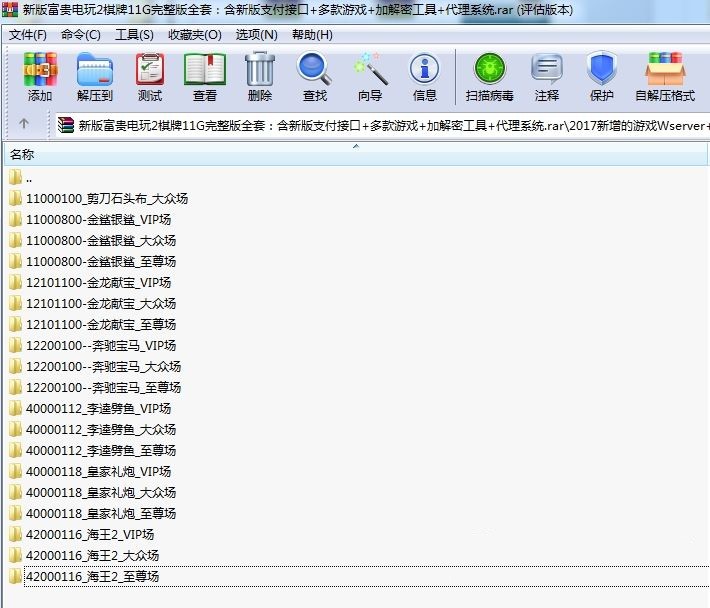Image resolution: width=710 pixels, height=608 pixels.
Task: Click the Extract To (解压到) icon
Action: (95, 77)
